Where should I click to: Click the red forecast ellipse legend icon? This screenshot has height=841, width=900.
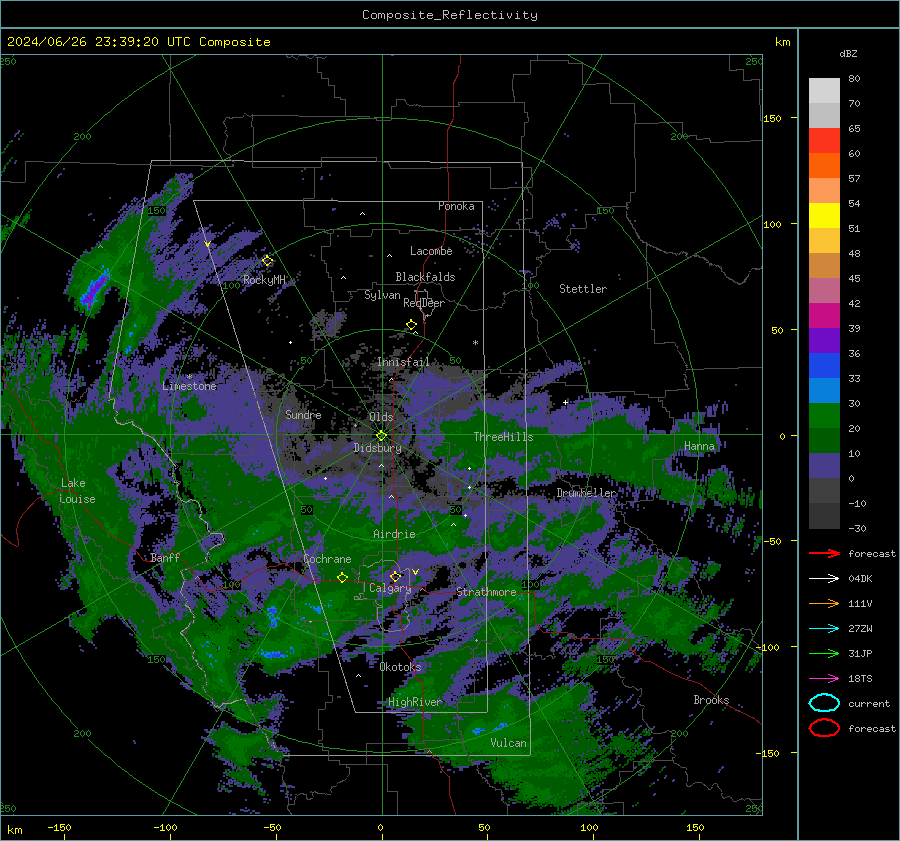824,728
